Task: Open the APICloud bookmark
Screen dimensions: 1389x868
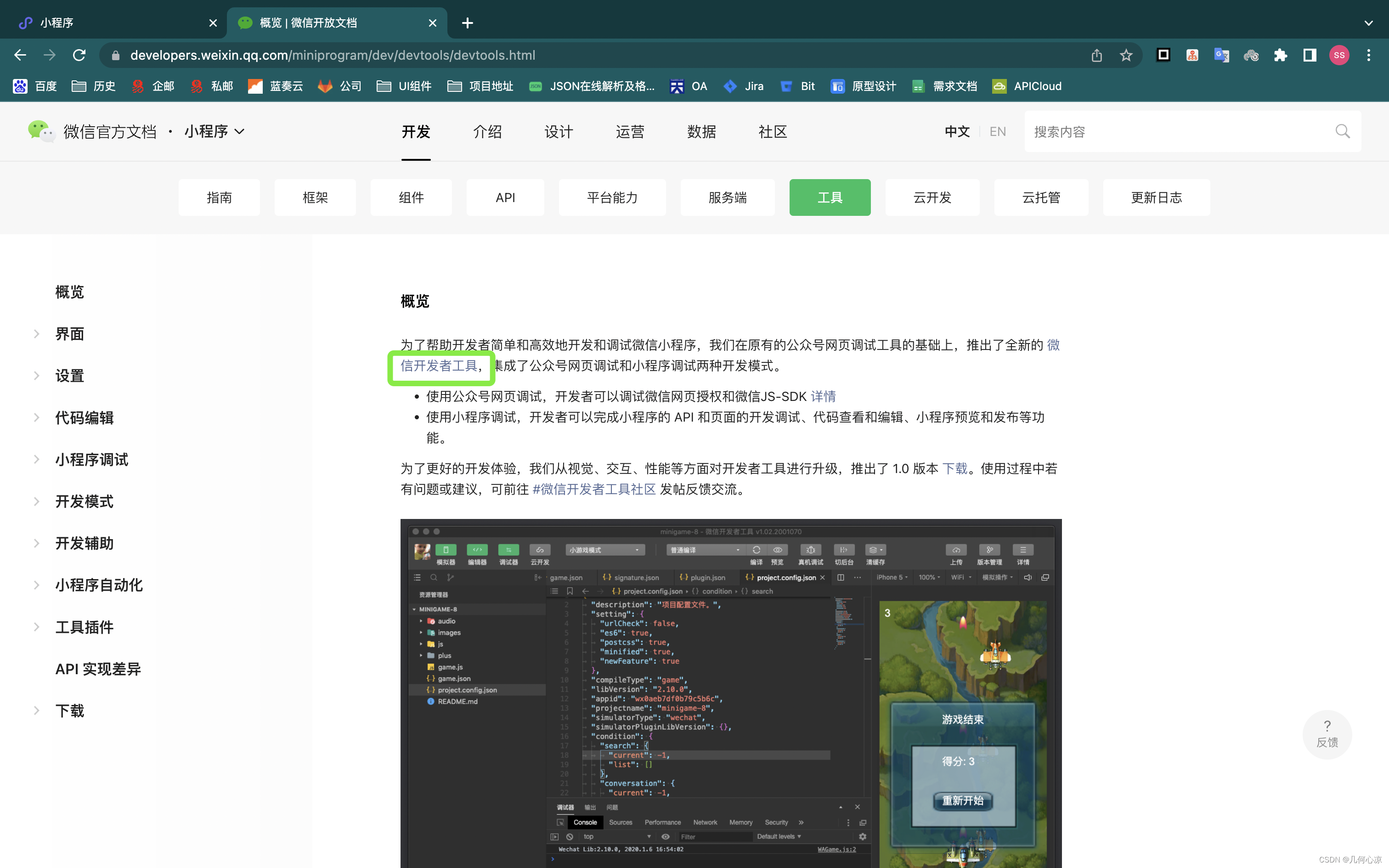Action: [x=1028, y=86]
